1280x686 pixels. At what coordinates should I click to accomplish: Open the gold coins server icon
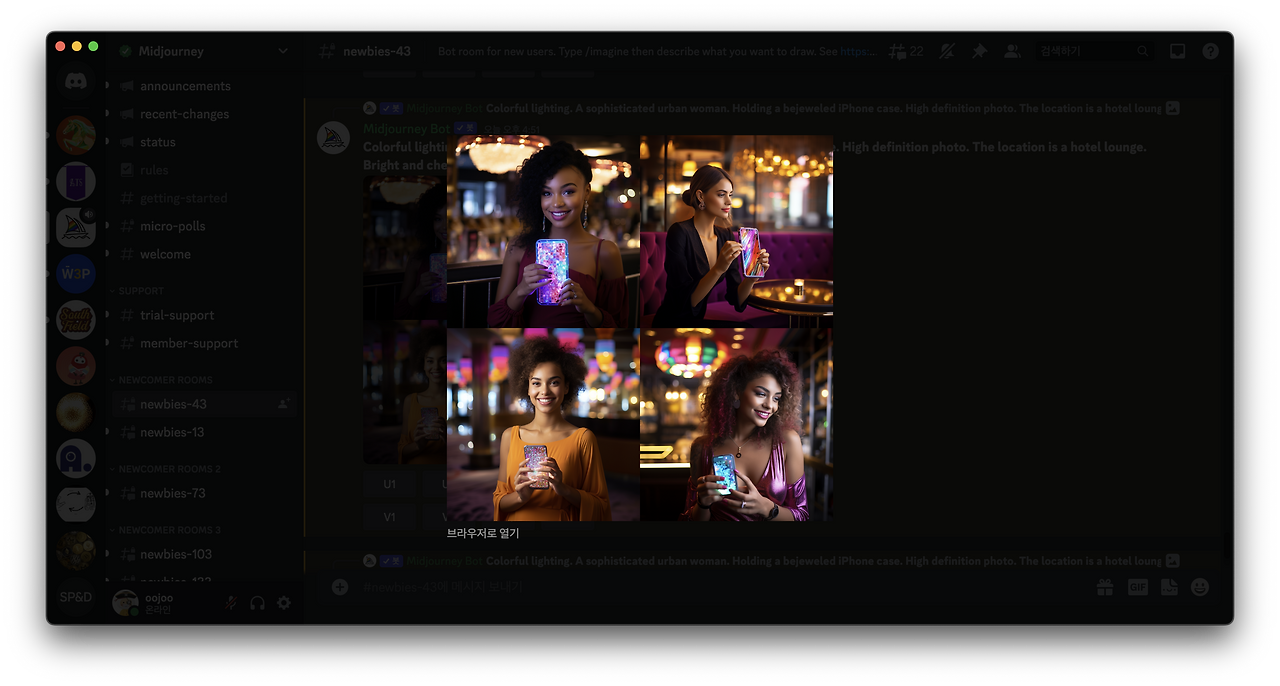point(76,550)
